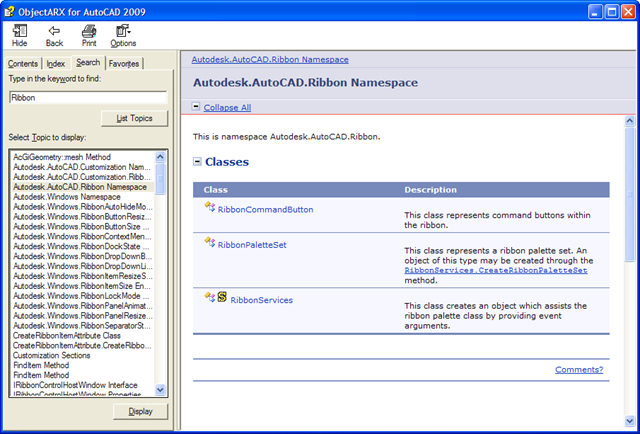Click the Hide toolbar icon
Screen dimensions: 640x434
coord(19,31)
